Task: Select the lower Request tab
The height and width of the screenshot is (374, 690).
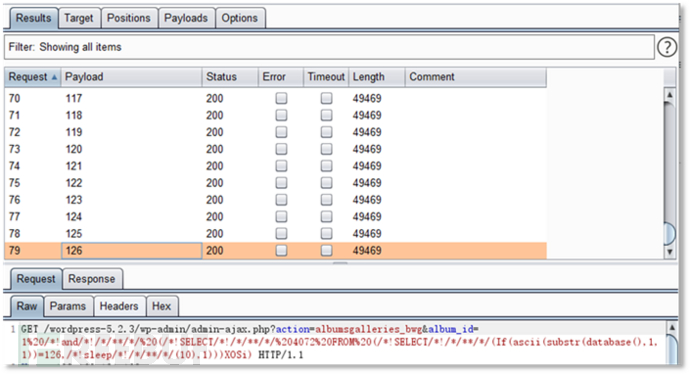Action: click(x=36, y=279)
